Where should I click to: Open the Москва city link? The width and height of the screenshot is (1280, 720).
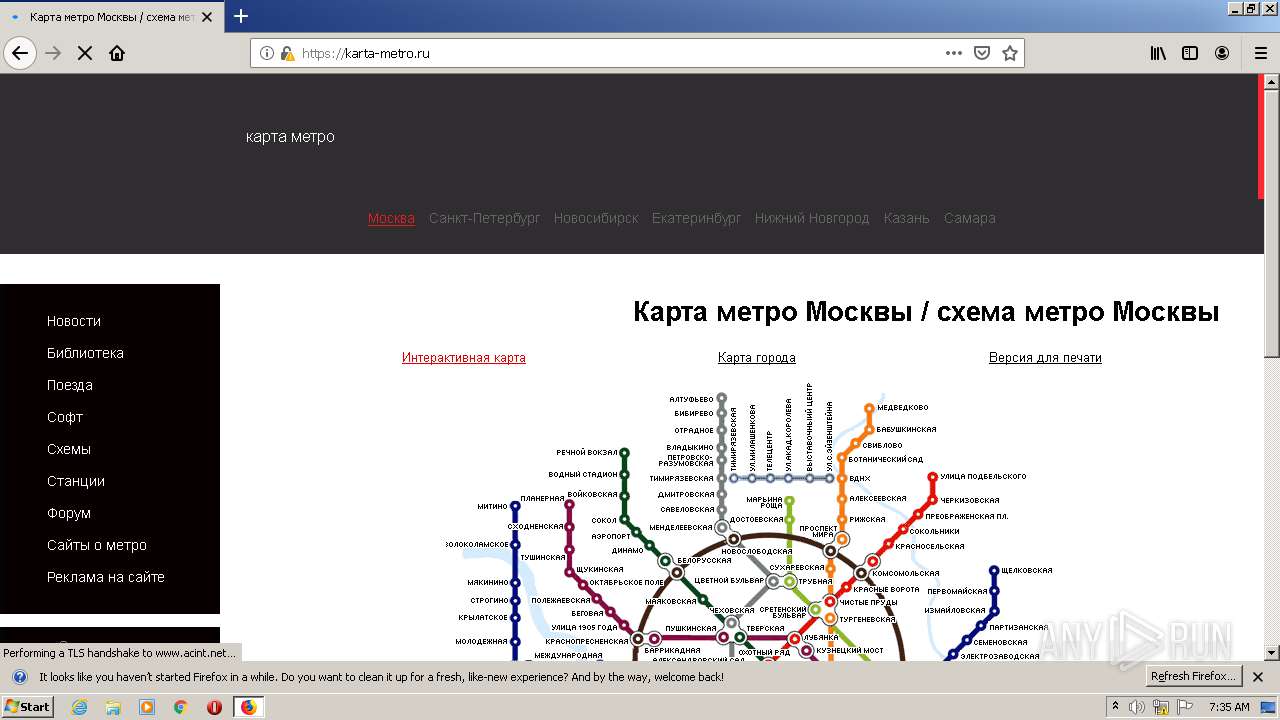point(391,218)
